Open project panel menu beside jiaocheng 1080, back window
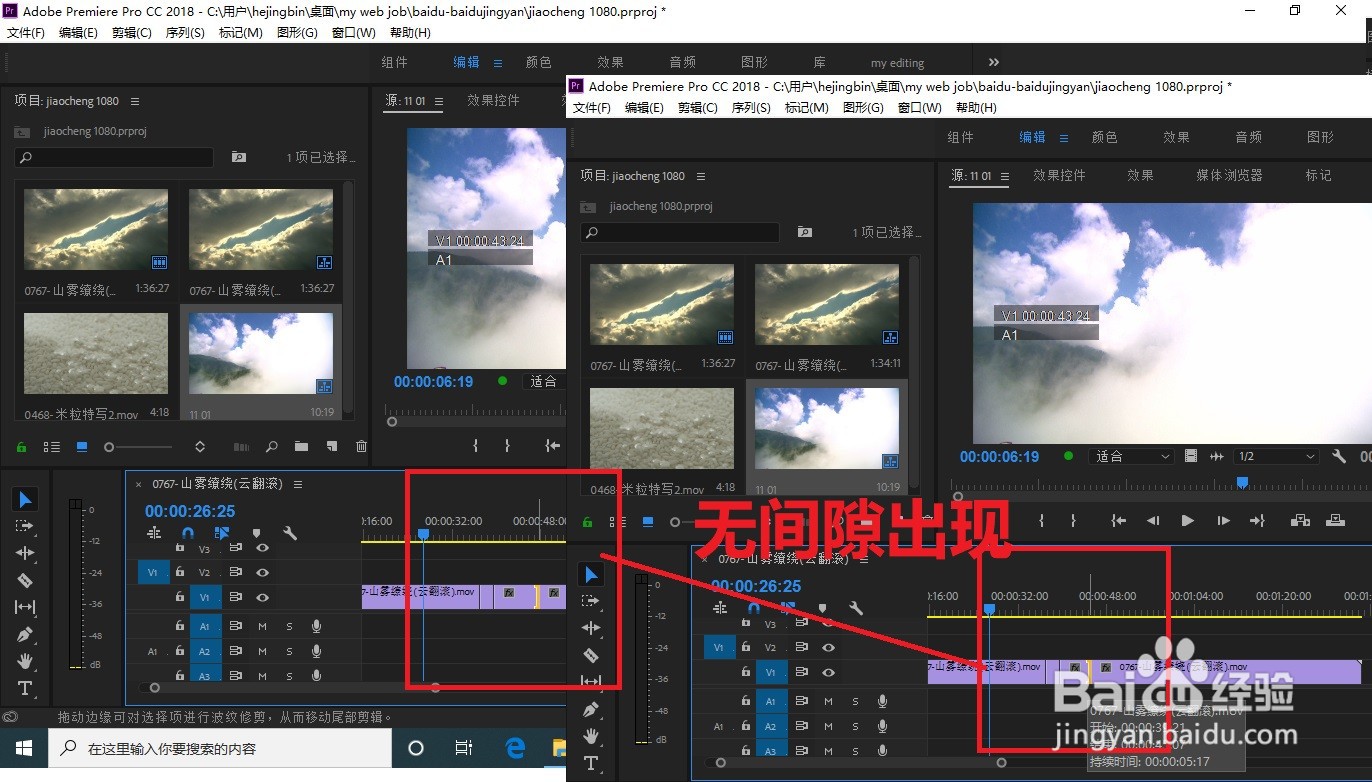Screen dimensions: 1372x782 pos(135,101)
